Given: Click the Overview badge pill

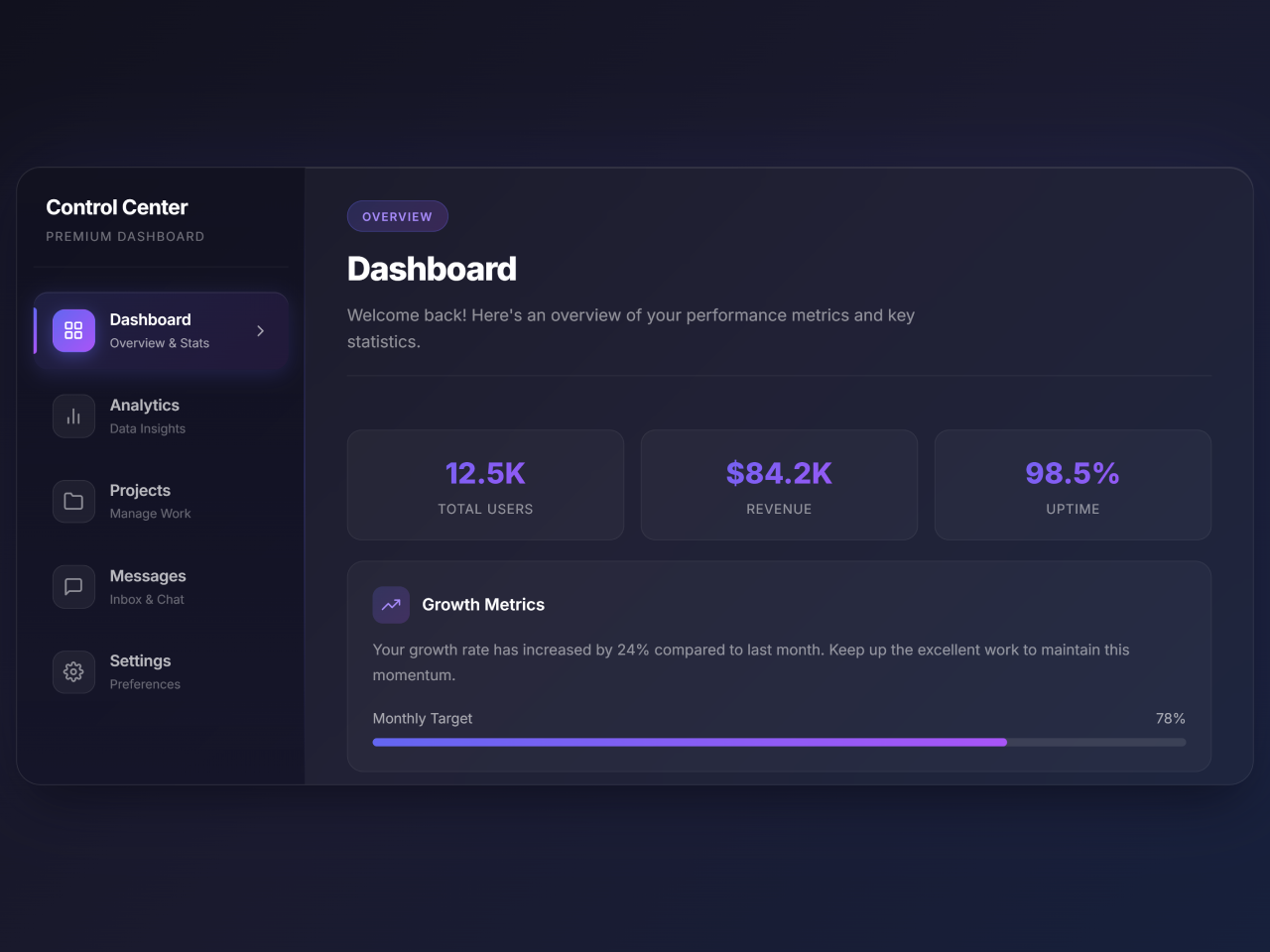Looking at the screenshot, I should click(397, 216).
